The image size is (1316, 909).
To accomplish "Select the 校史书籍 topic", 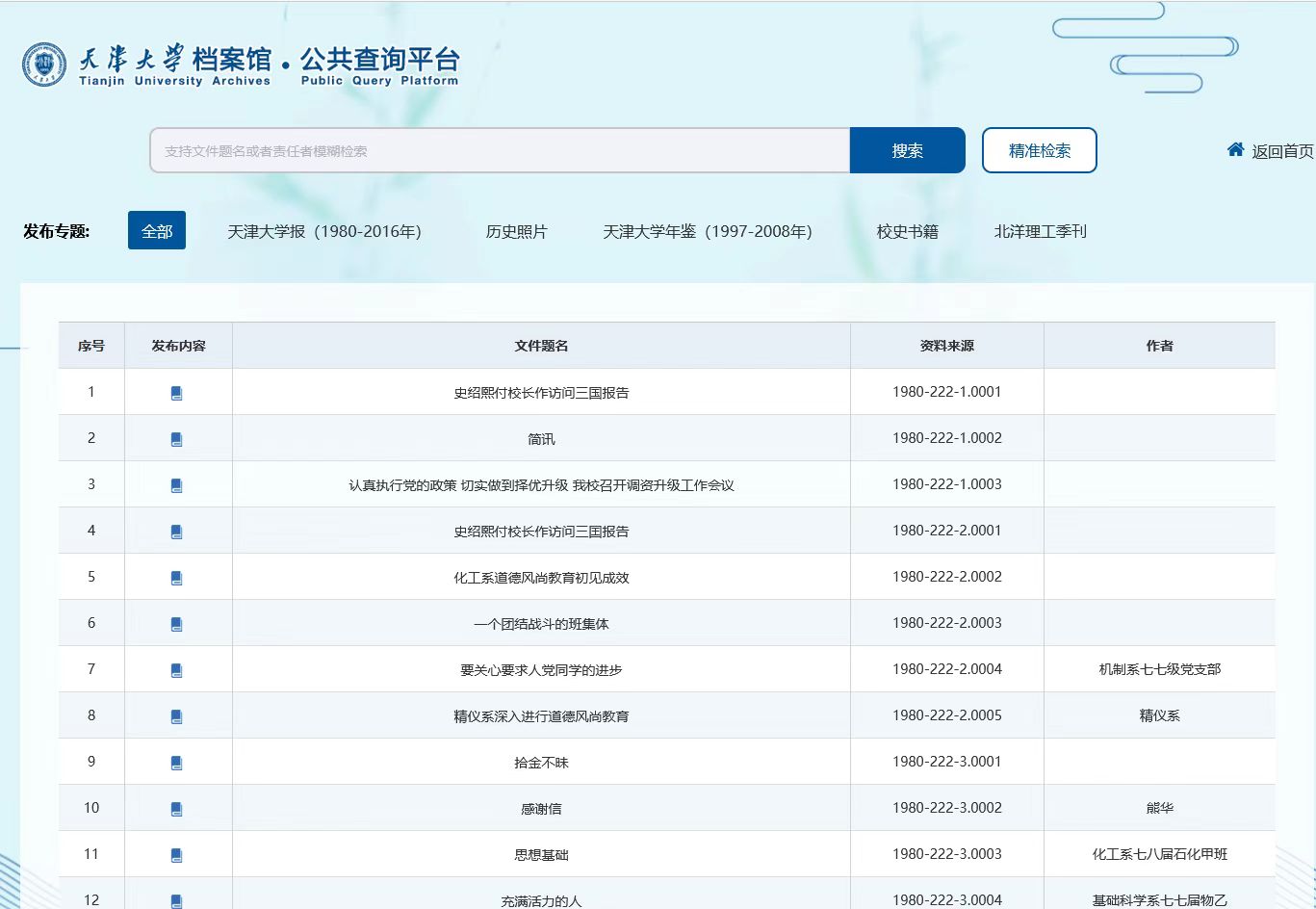I will click(x=907, y=231).
